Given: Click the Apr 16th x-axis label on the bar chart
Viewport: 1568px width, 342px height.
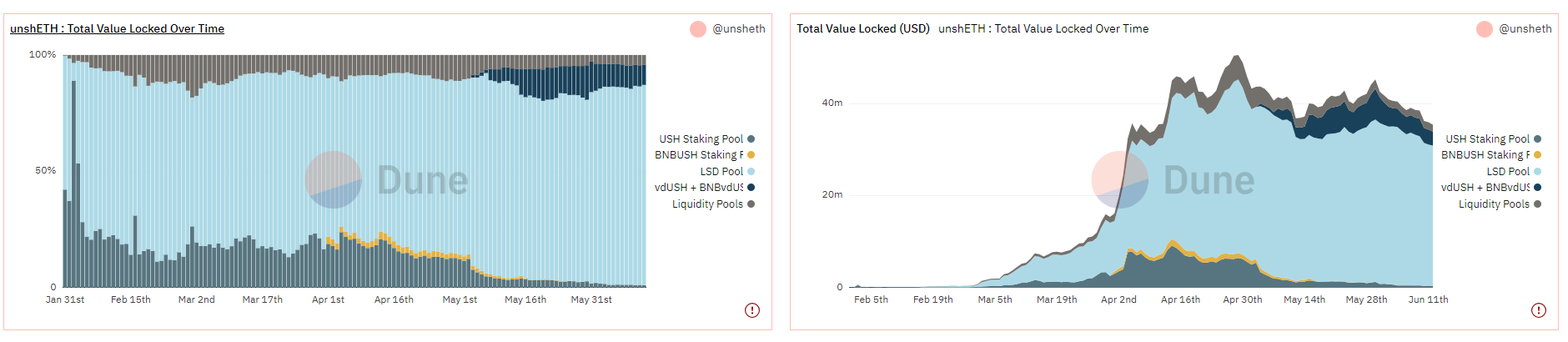Looking at the screenshot, I should [394, 299].
